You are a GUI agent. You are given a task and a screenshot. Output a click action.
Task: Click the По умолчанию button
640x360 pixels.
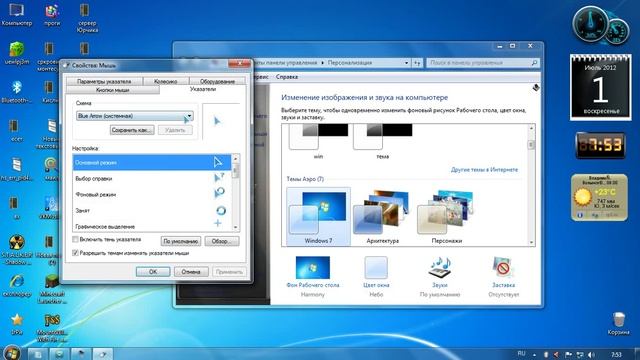point(180,241)
